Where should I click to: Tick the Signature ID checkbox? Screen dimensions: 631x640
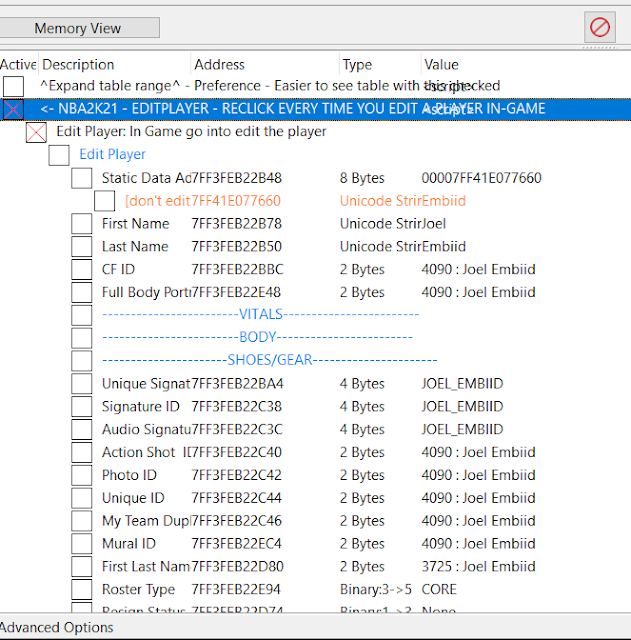click(x=82, y=407)
